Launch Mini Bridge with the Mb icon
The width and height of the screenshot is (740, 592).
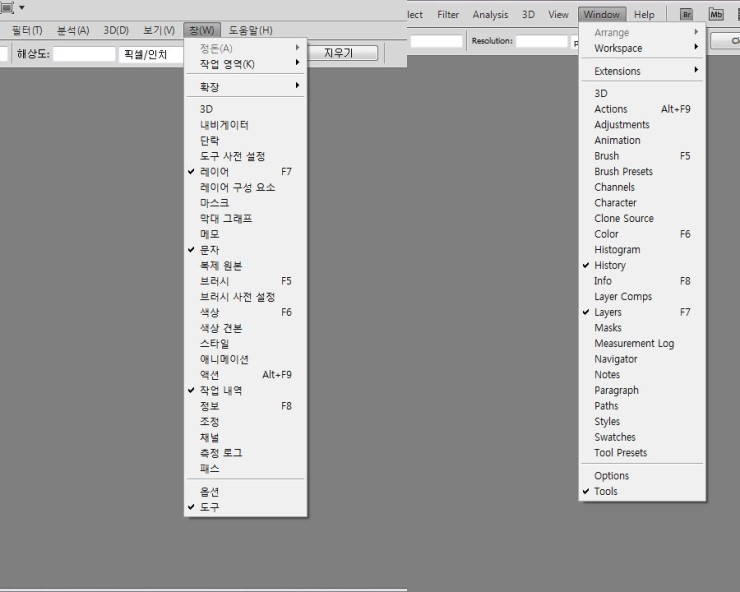(x=716, y=14)
